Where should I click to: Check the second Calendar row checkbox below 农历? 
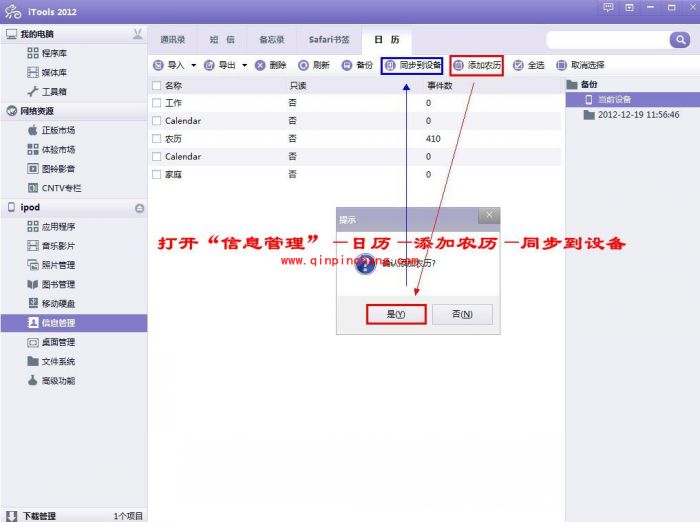pos(156,156)
